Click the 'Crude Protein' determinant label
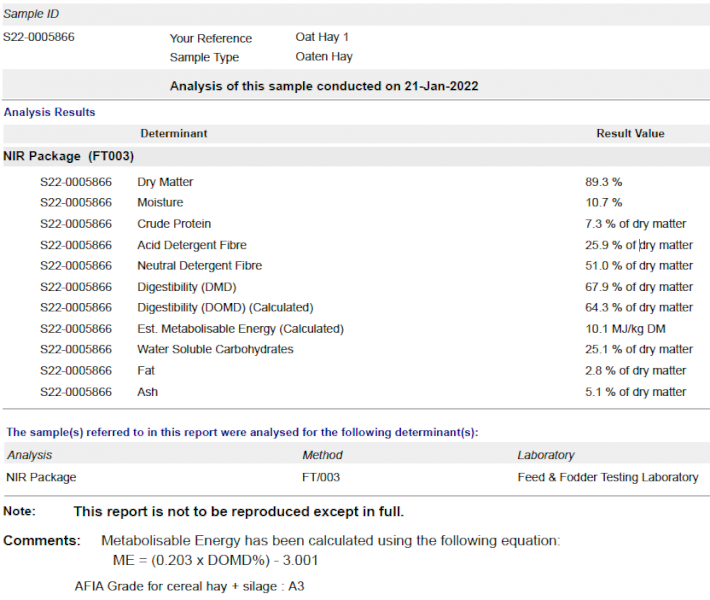 coord(174,224)
